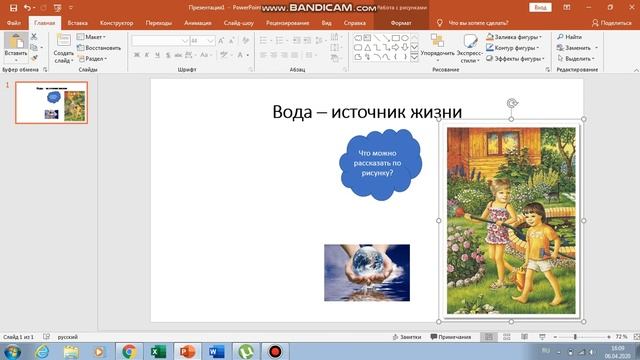Click the Найти search button
The height and width of the screenshot is (360, 640).
click(569, 37)
